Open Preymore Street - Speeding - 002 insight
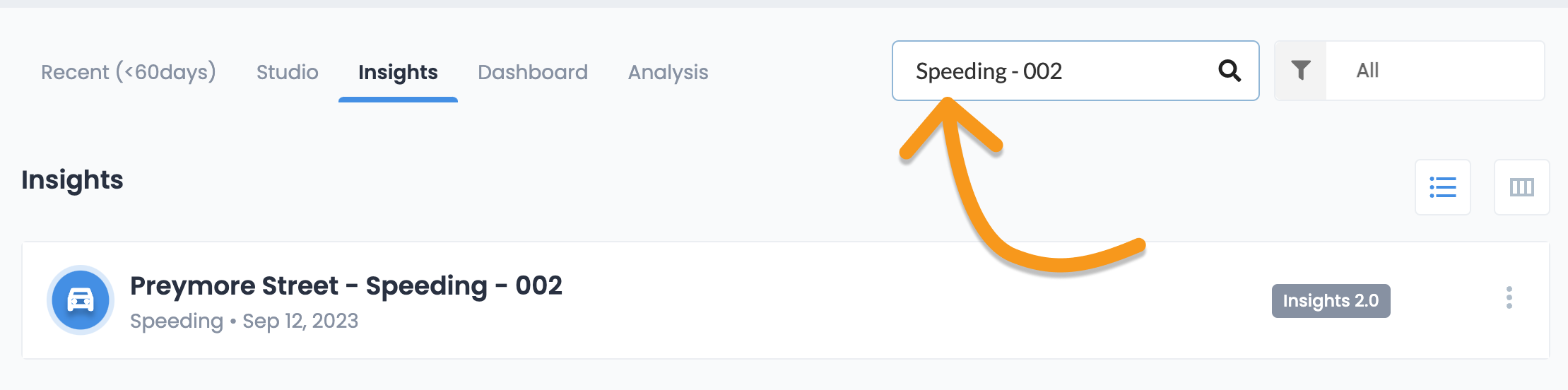The image size is (1568, 390). point(346,285)
